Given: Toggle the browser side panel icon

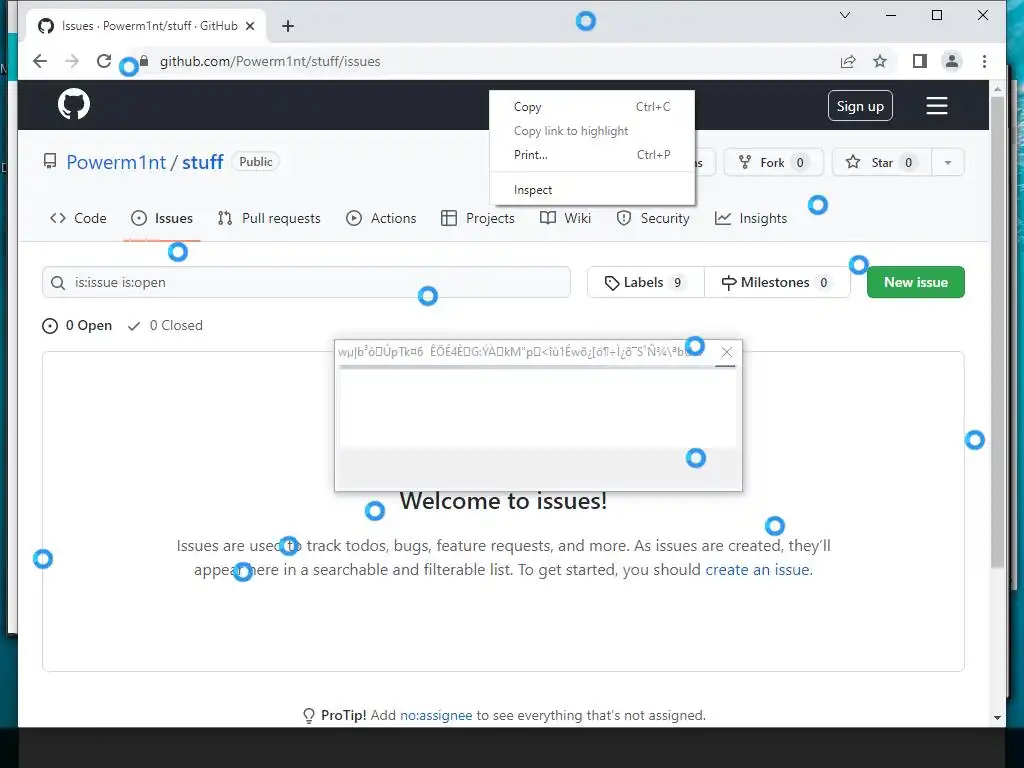Looking at the screenshot, I should (x=920, y=61).
